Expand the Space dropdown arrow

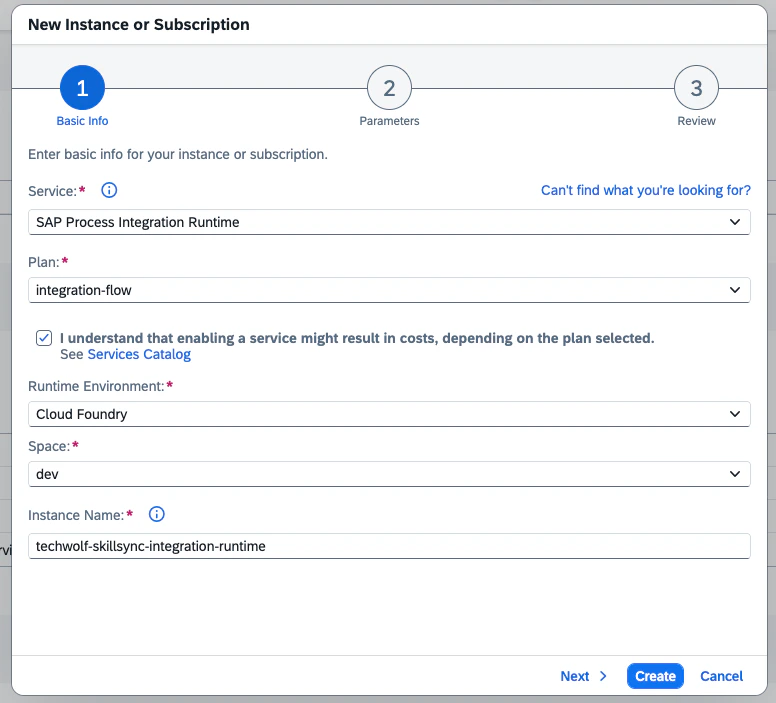[735, 474]
